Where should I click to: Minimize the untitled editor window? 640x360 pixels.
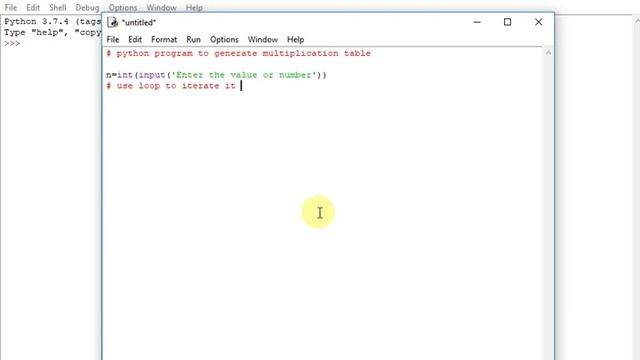tap(477, 22)
